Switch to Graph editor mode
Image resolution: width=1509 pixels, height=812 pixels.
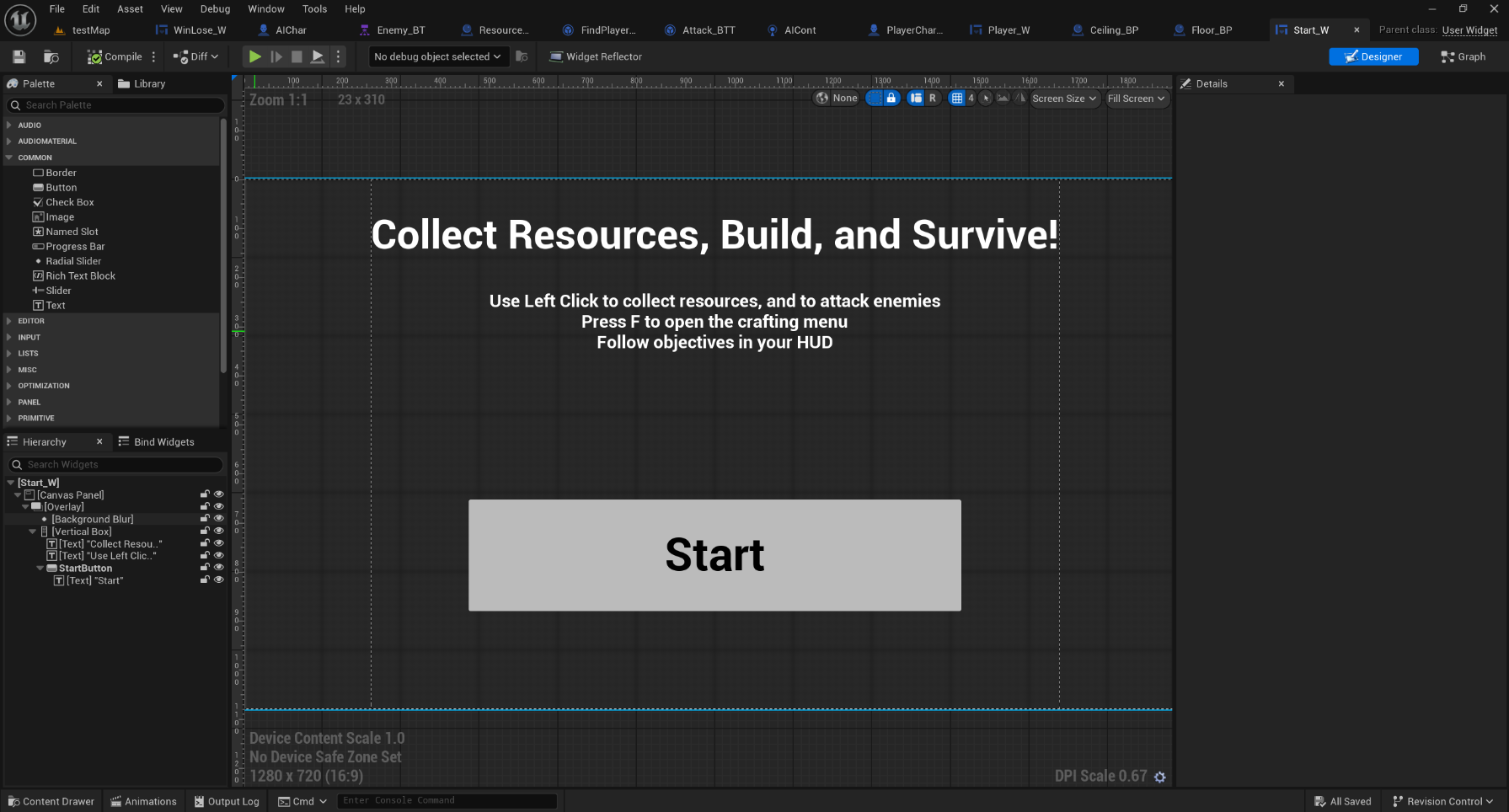click(1464, 56)
